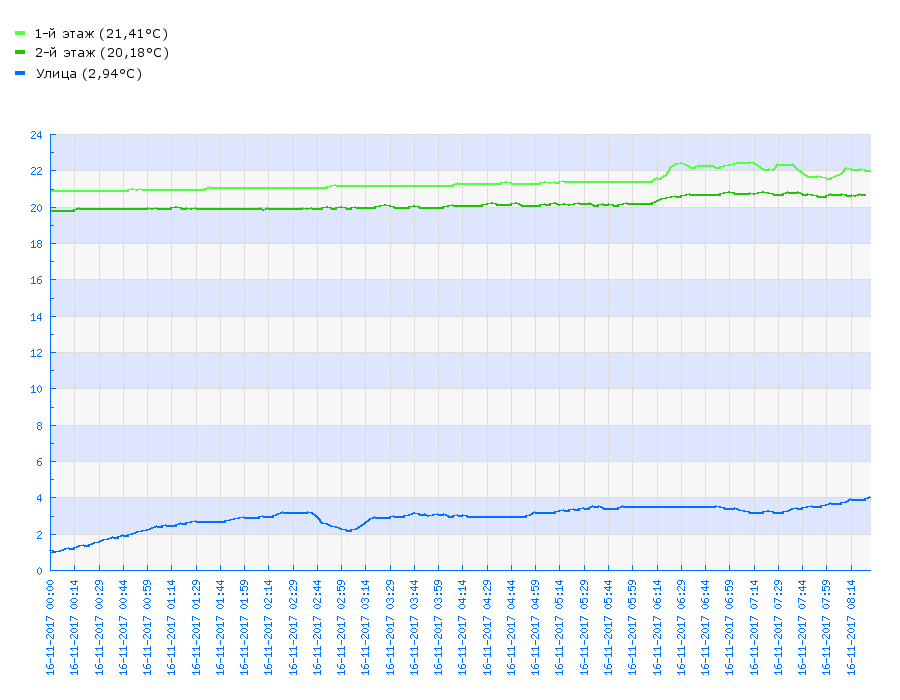Click the y-axis label 10
This screenshot has height=700, width=900.
click(x=36, y=389)
